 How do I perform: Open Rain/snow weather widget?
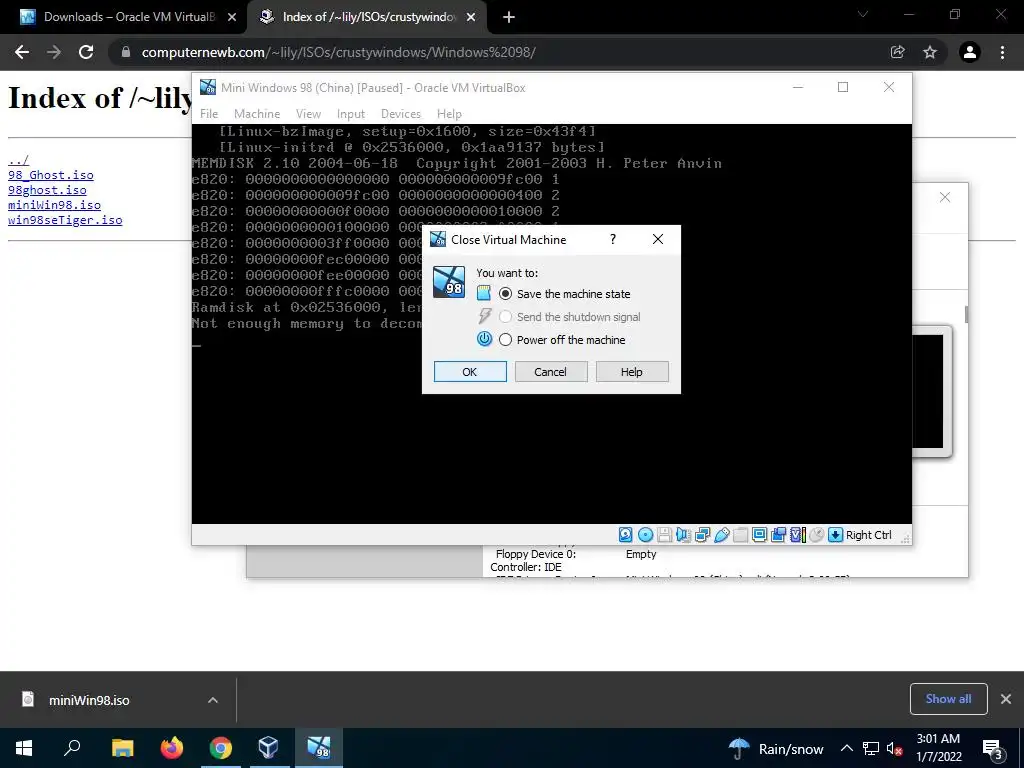click(775, 748)
